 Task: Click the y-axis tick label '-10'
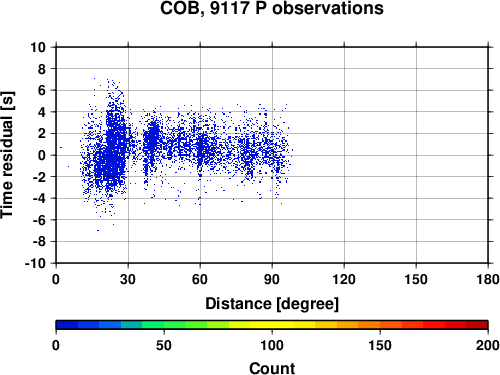[x=35, y=263]
